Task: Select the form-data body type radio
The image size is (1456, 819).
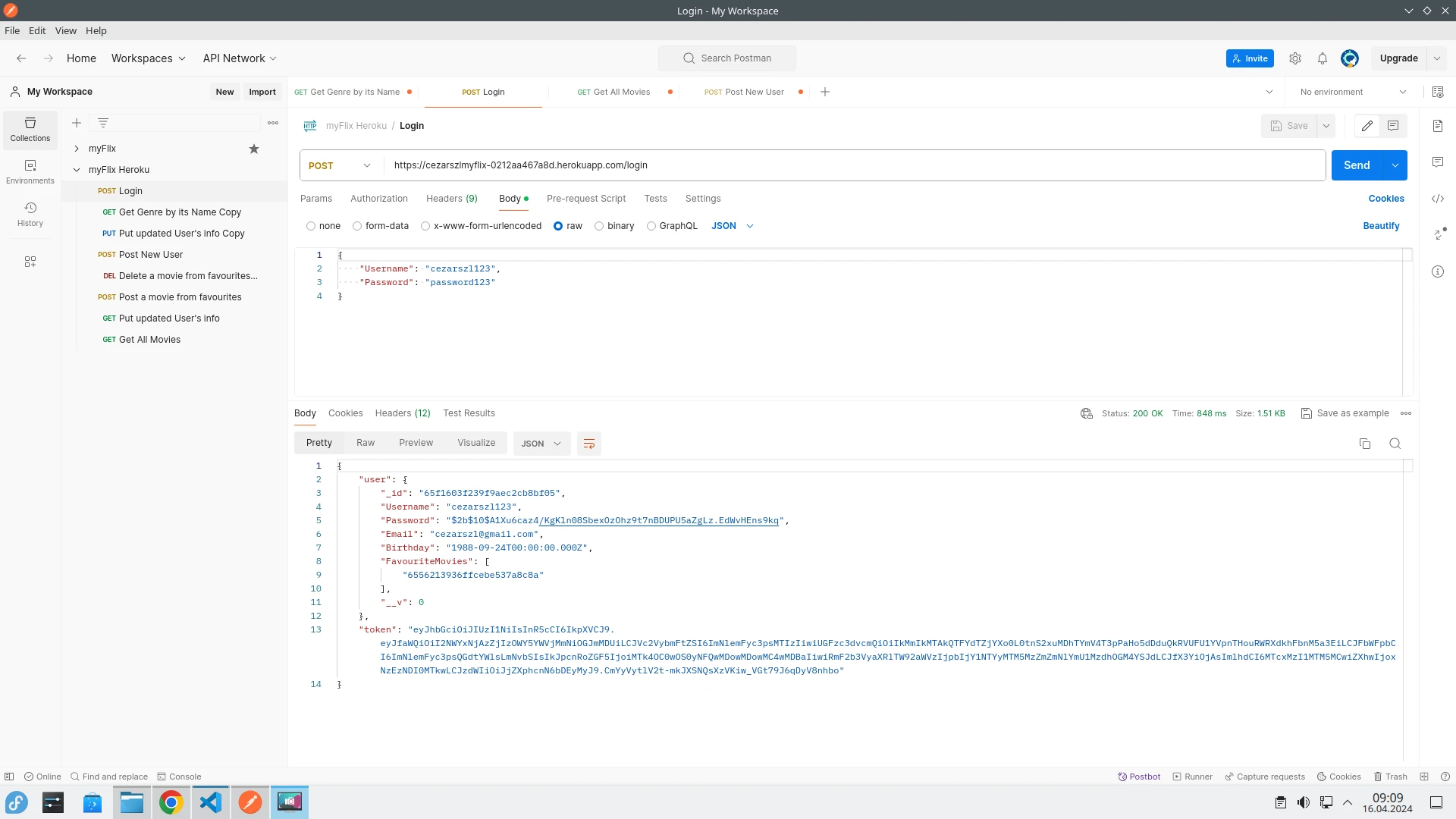Action: point(357,226)
